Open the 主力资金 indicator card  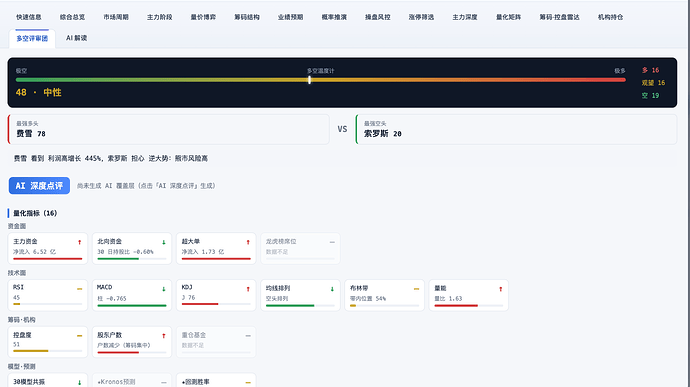coord(48,248)
